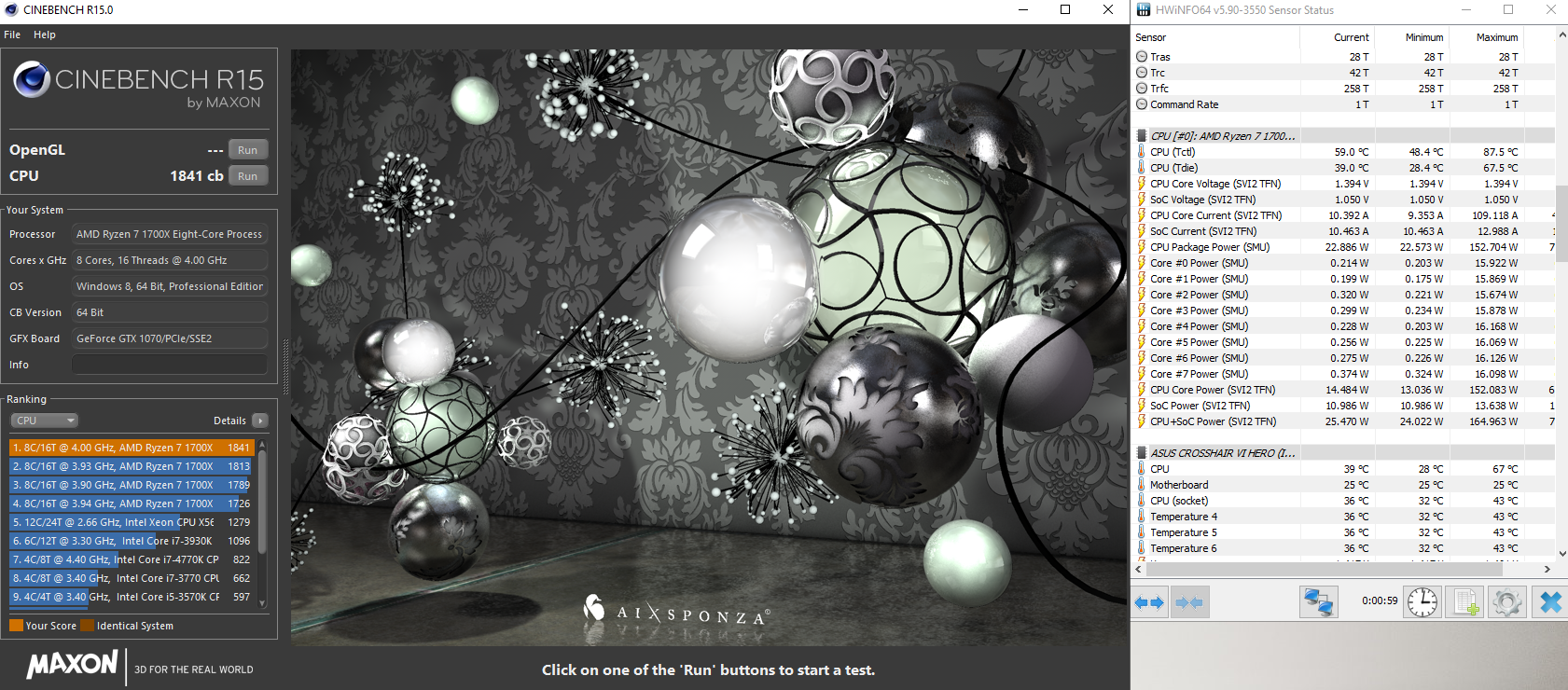1568x690 pixels.
Task: Click the thermometer icon beside CPU (Tctl)
Action: pos(1142,152)
